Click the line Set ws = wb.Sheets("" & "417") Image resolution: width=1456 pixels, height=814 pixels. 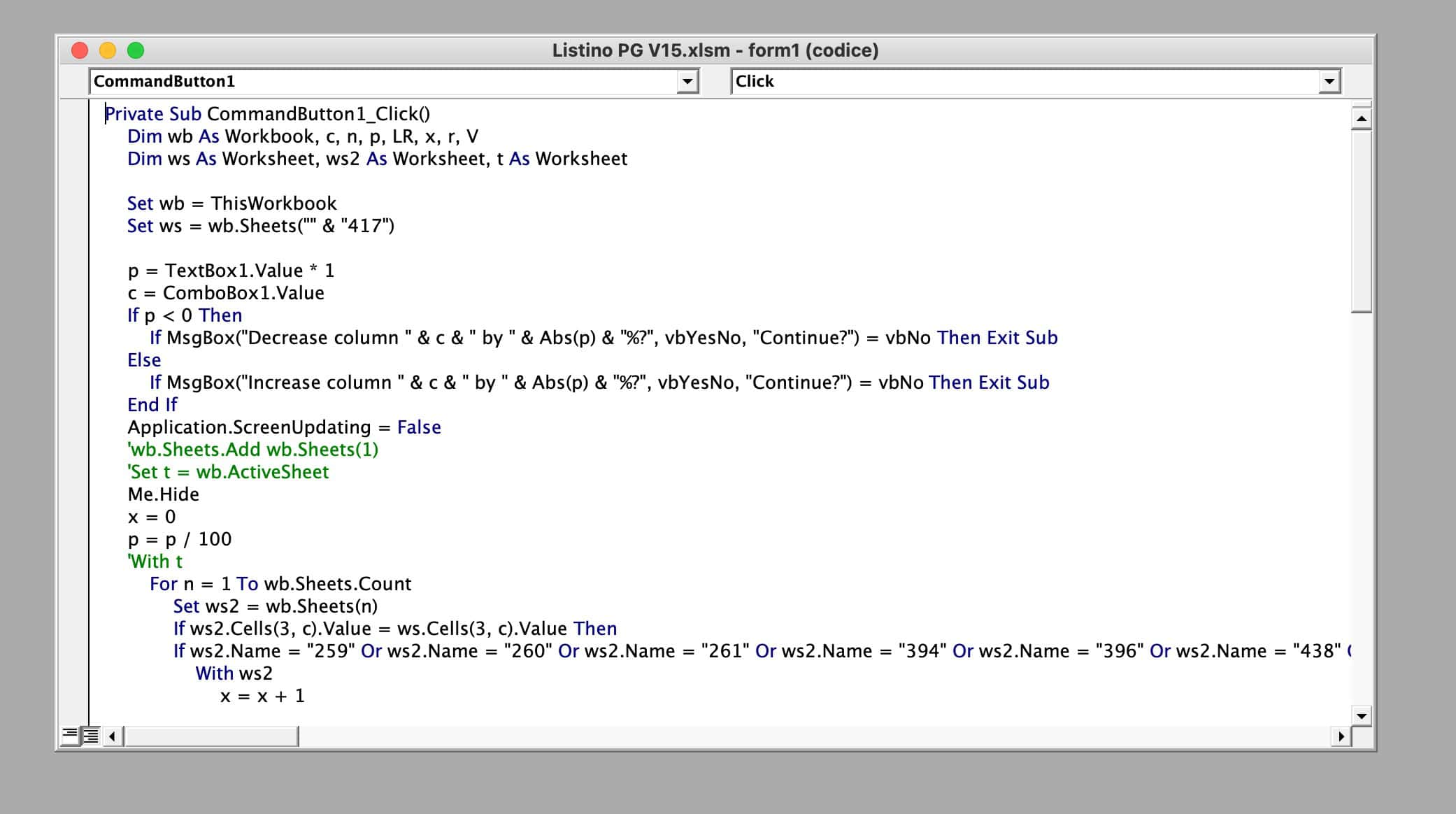point(261,226)
